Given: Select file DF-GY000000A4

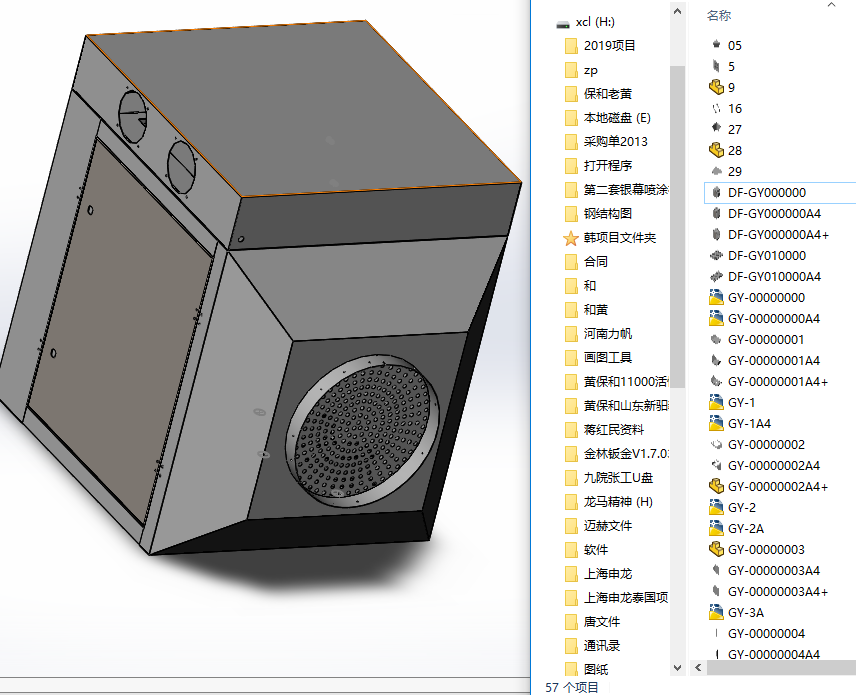Looking at the screenshot, I should pyautogui.click(x=774, y=213).
